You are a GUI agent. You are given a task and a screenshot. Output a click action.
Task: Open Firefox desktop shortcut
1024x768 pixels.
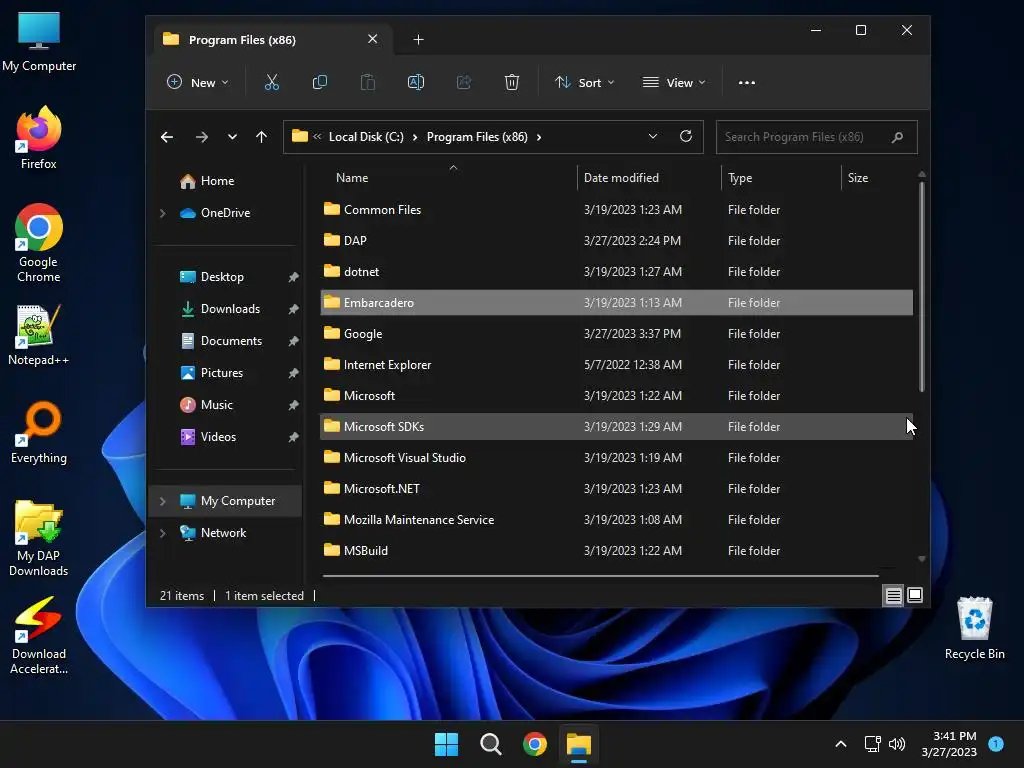39,138
